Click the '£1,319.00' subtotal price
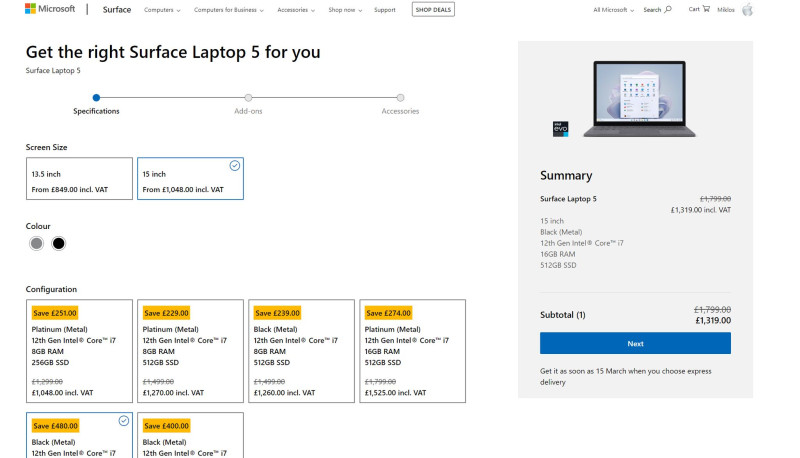The width and height of the screenshot is (800, 458). click(x=713, y=321)
